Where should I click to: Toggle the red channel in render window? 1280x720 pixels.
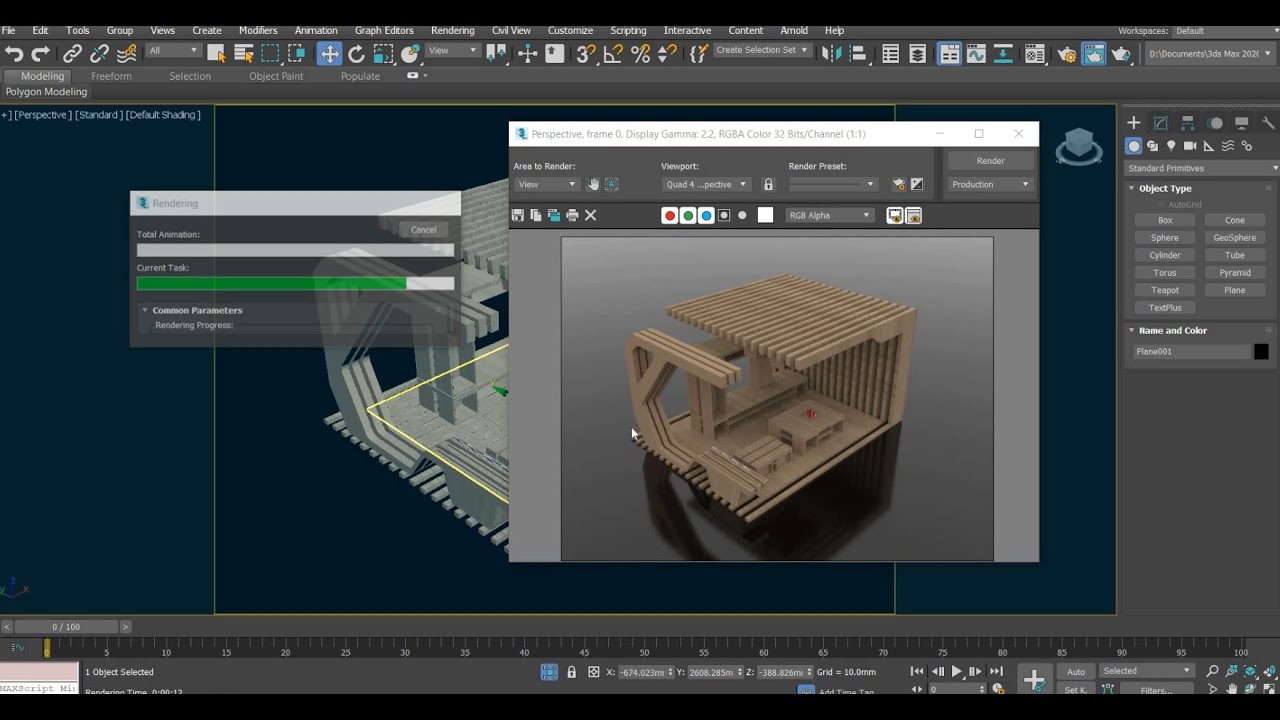coord(670,215)
